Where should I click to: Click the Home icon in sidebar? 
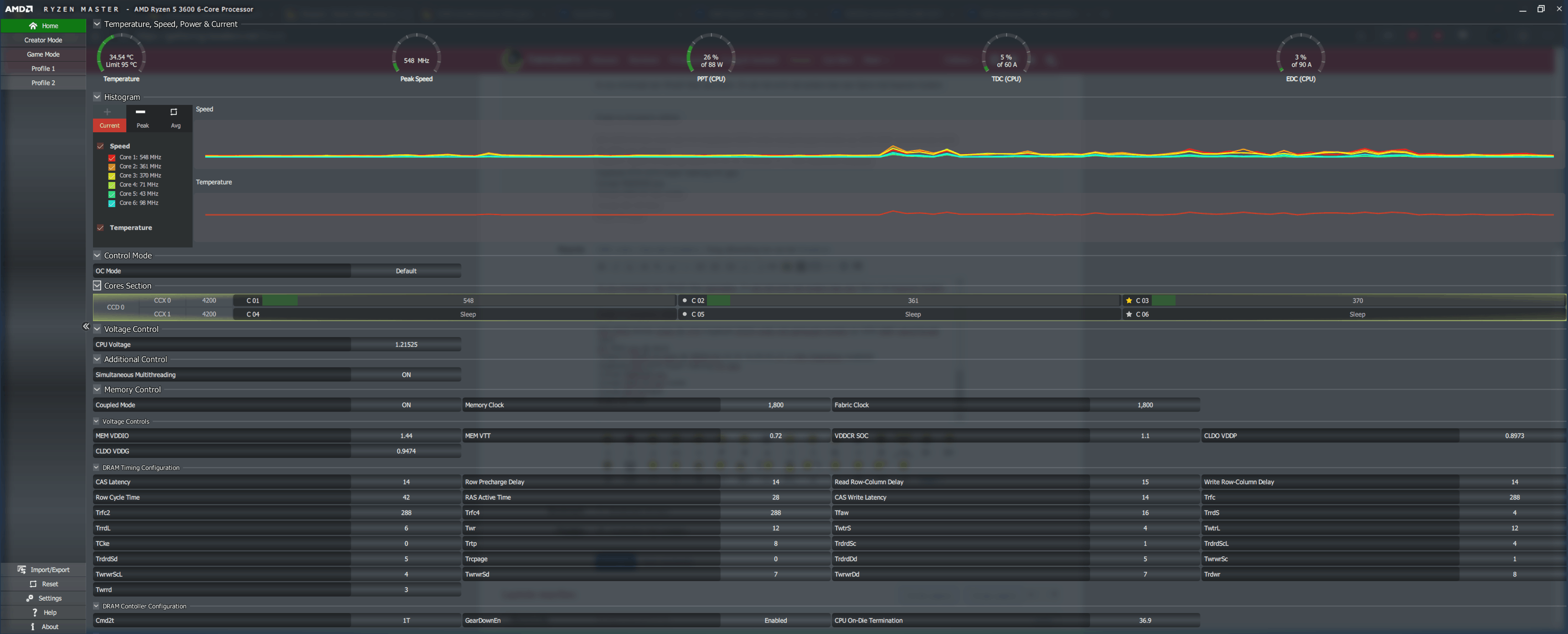click(x=33, y=26)
